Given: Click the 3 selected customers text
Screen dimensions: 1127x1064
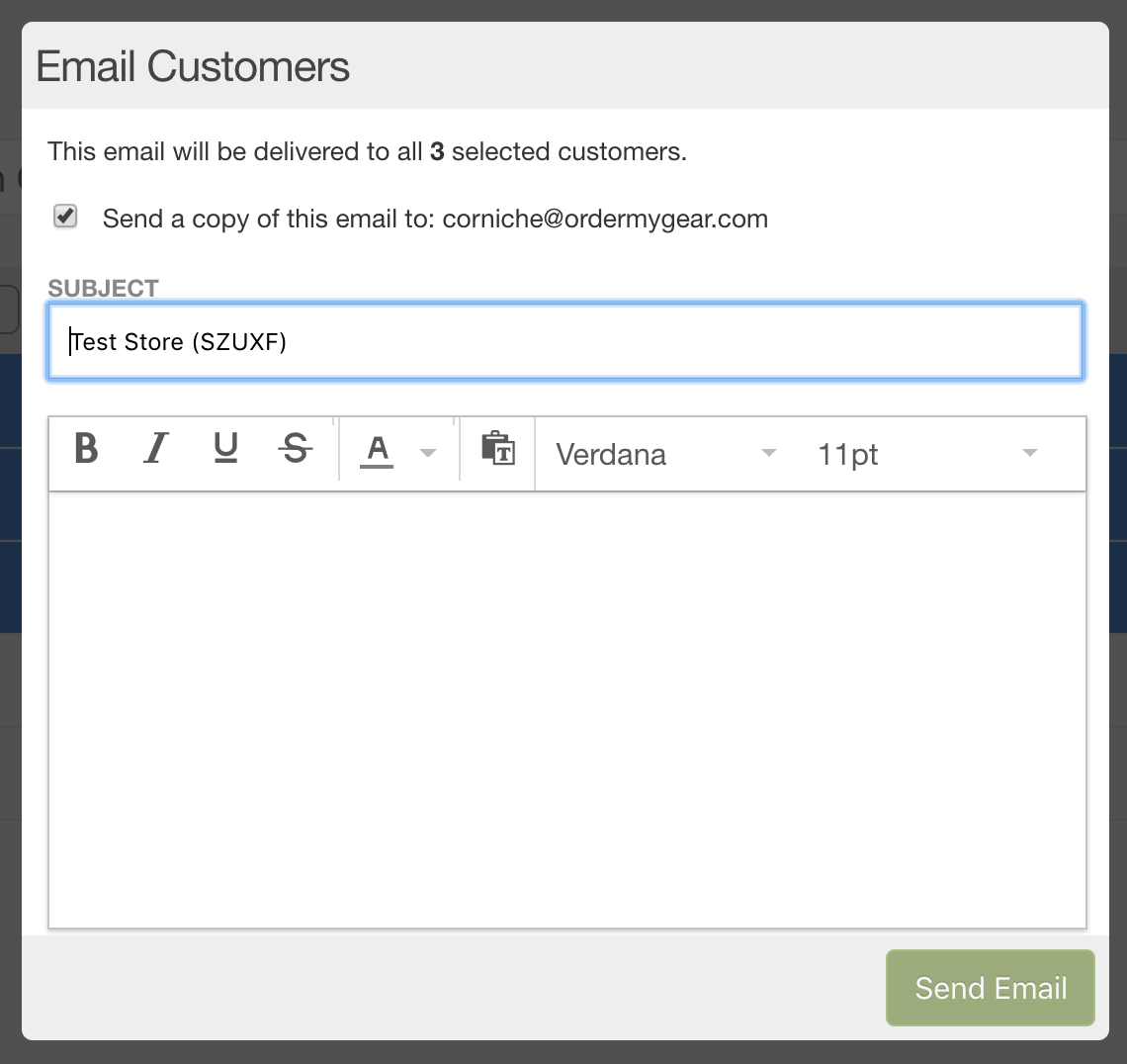Looking at the screenshot, I should [559, 151].
